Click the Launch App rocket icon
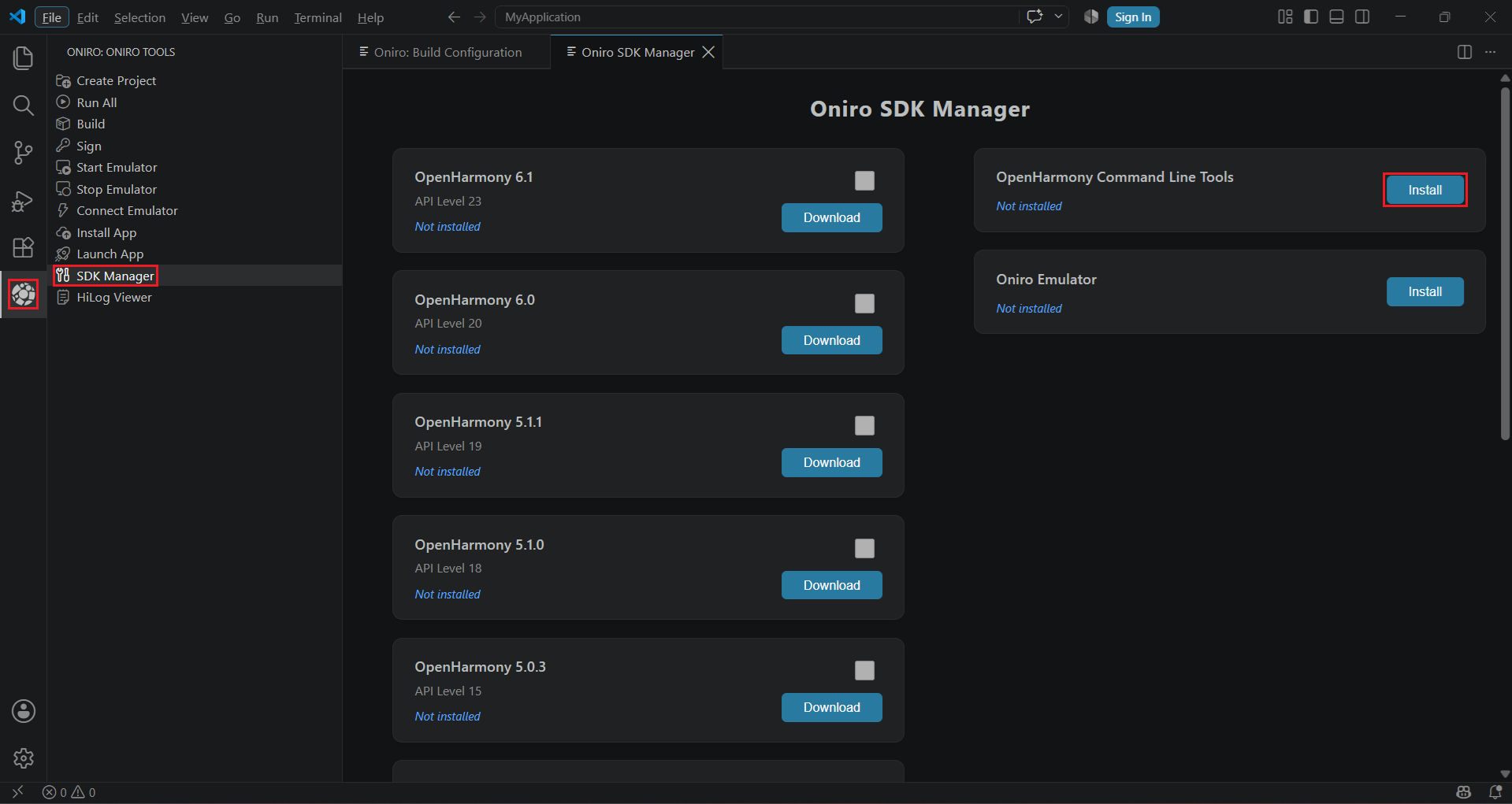 coord(64,254)
